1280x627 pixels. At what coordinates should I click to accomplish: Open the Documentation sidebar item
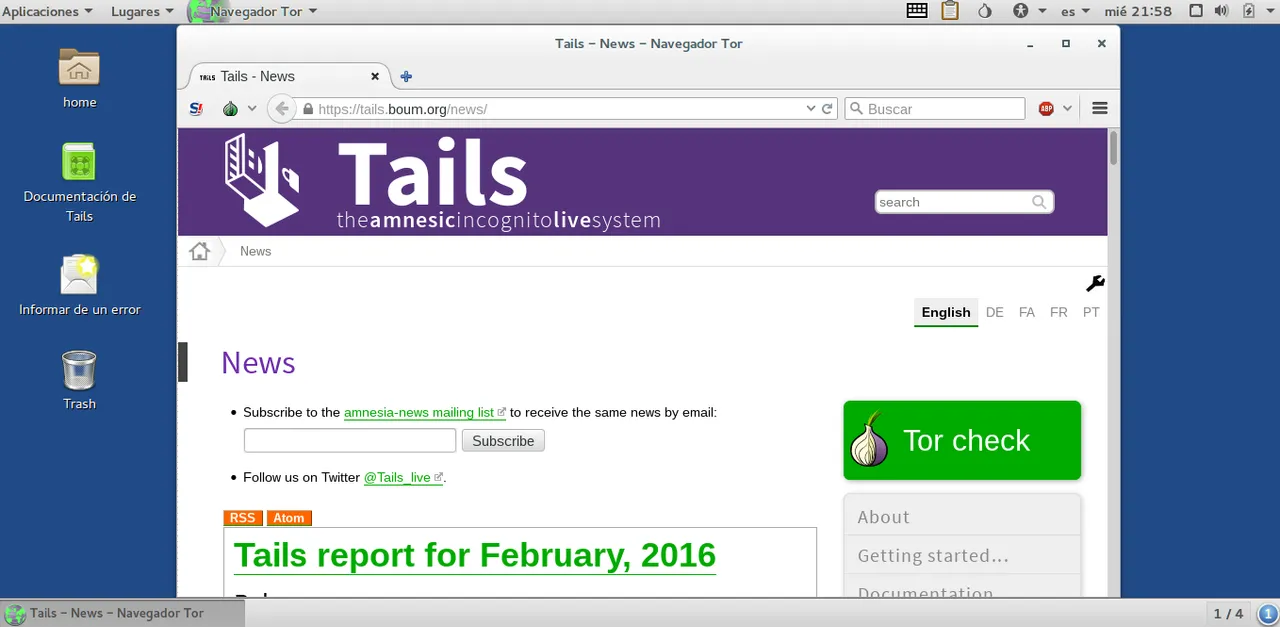tap(962, 588)
